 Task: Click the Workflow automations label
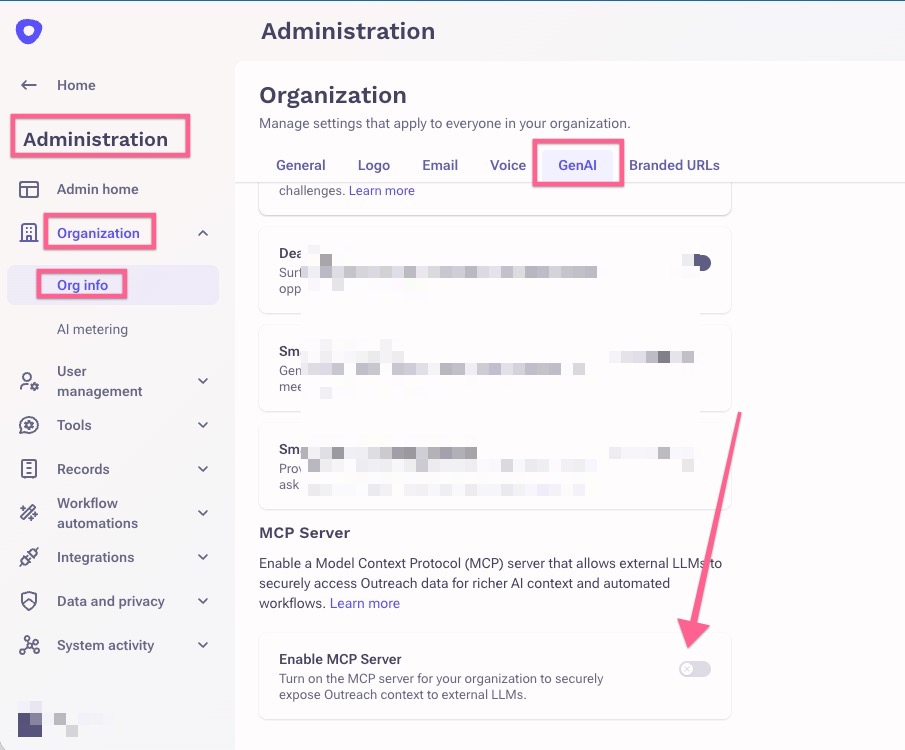click(97, 513)
